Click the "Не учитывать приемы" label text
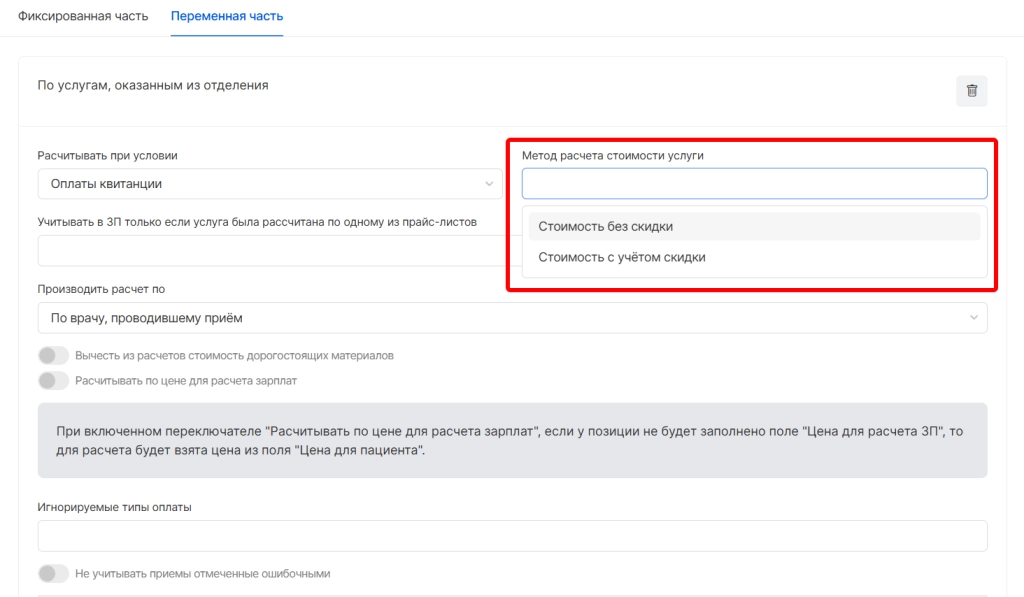 pyautogui.click(x=202, y=574)
